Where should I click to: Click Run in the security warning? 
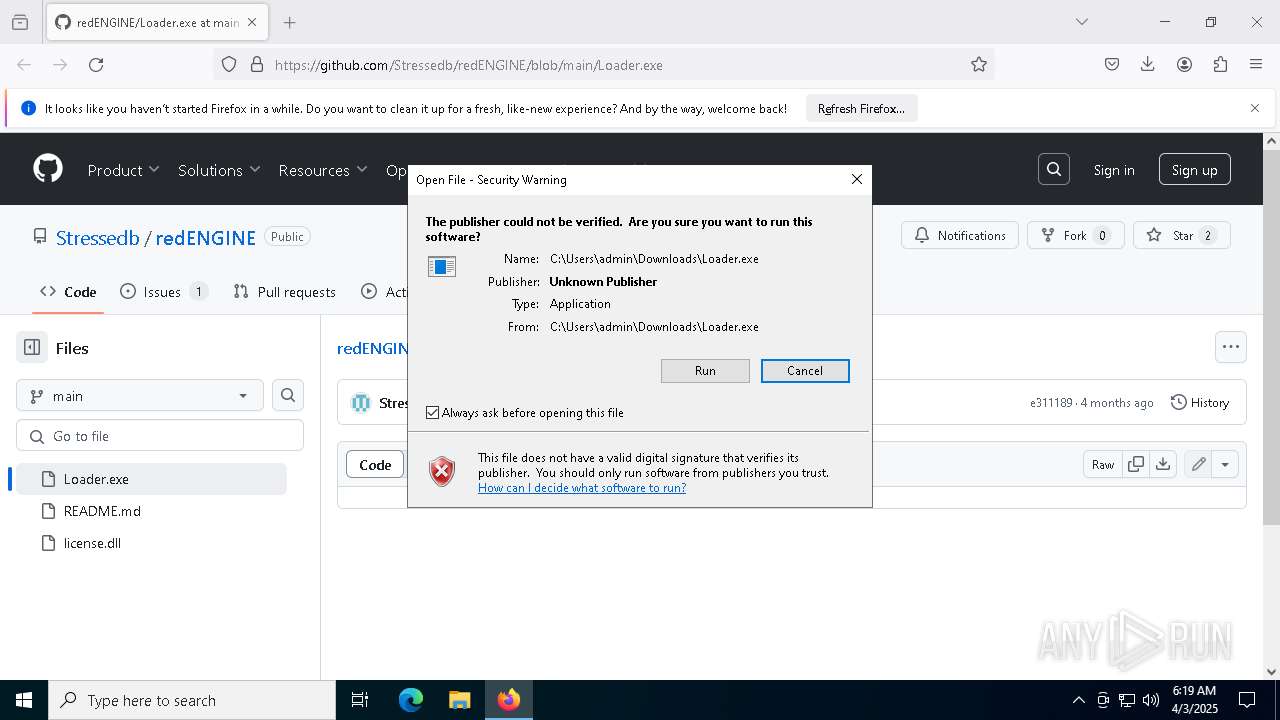coord(705,371)
